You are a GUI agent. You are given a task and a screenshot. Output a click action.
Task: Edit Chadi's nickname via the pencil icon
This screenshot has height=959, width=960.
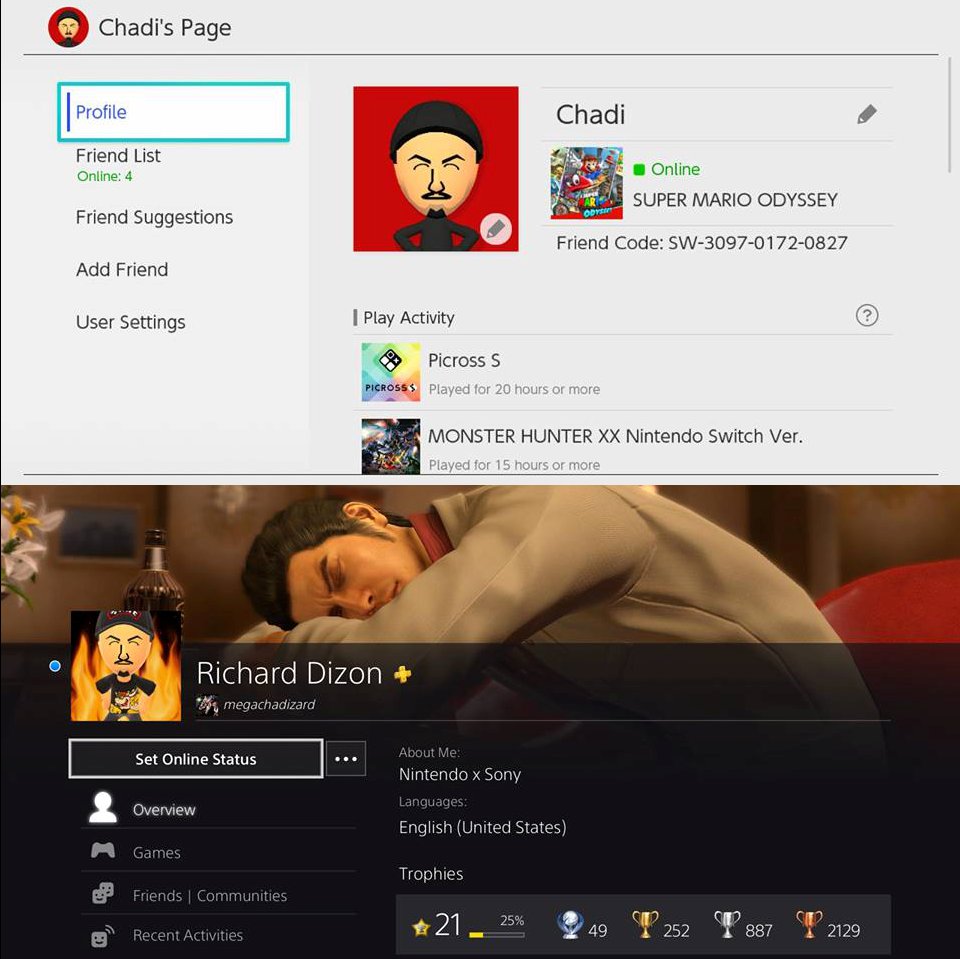pyautogui.click(x=866, y=114)
